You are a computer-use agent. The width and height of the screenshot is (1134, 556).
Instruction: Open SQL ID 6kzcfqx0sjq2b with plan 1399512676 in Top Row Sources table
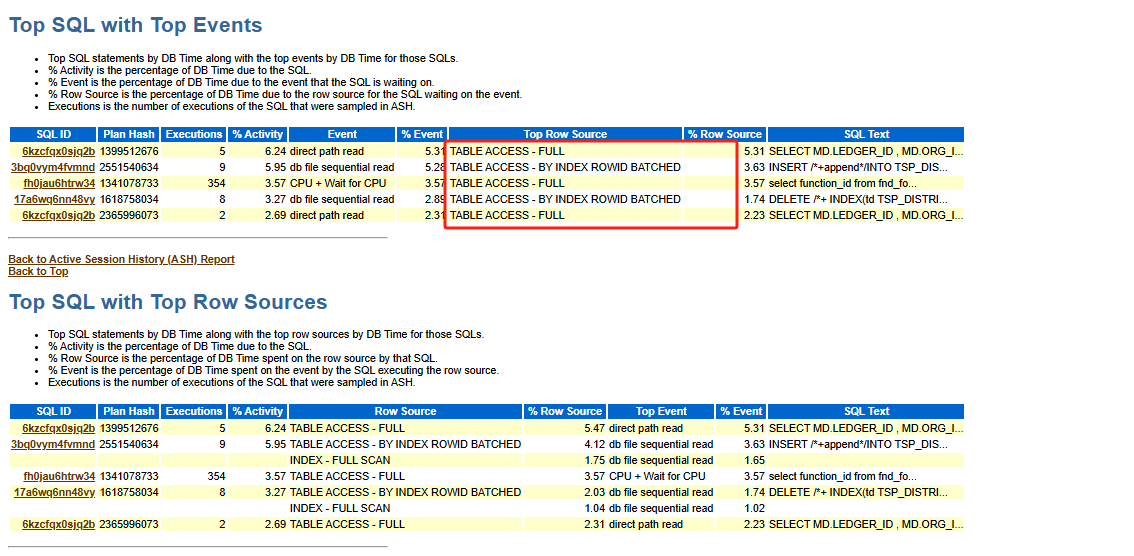tap(59, 428)
